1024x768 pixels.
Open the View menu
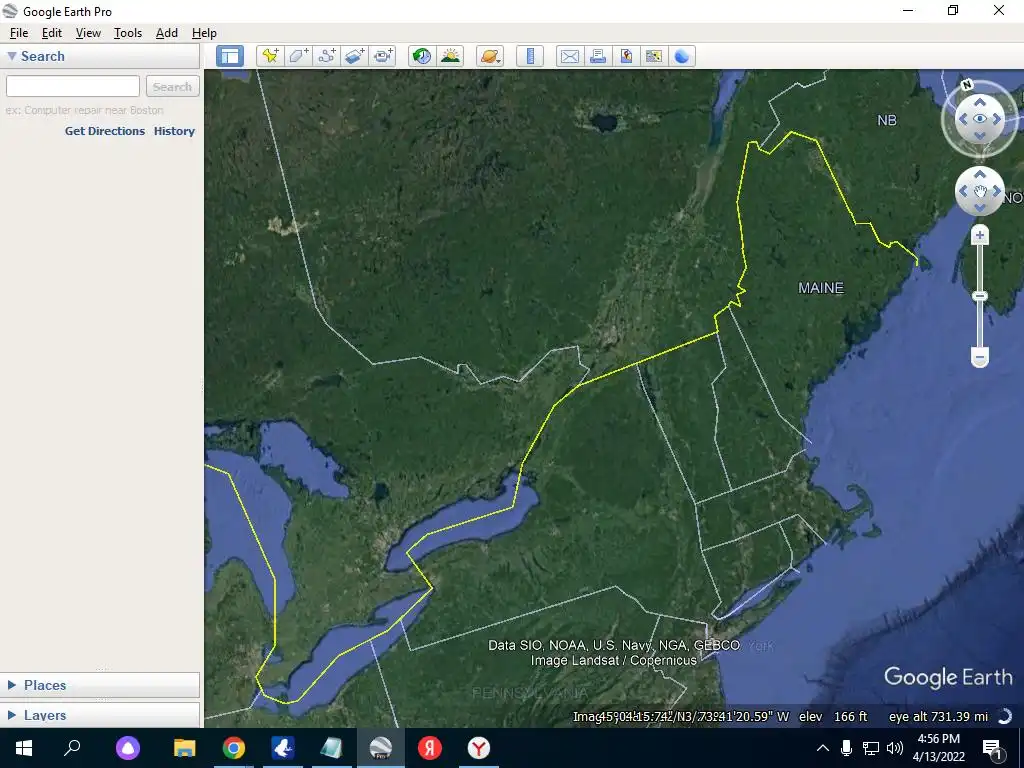[88, 33]
